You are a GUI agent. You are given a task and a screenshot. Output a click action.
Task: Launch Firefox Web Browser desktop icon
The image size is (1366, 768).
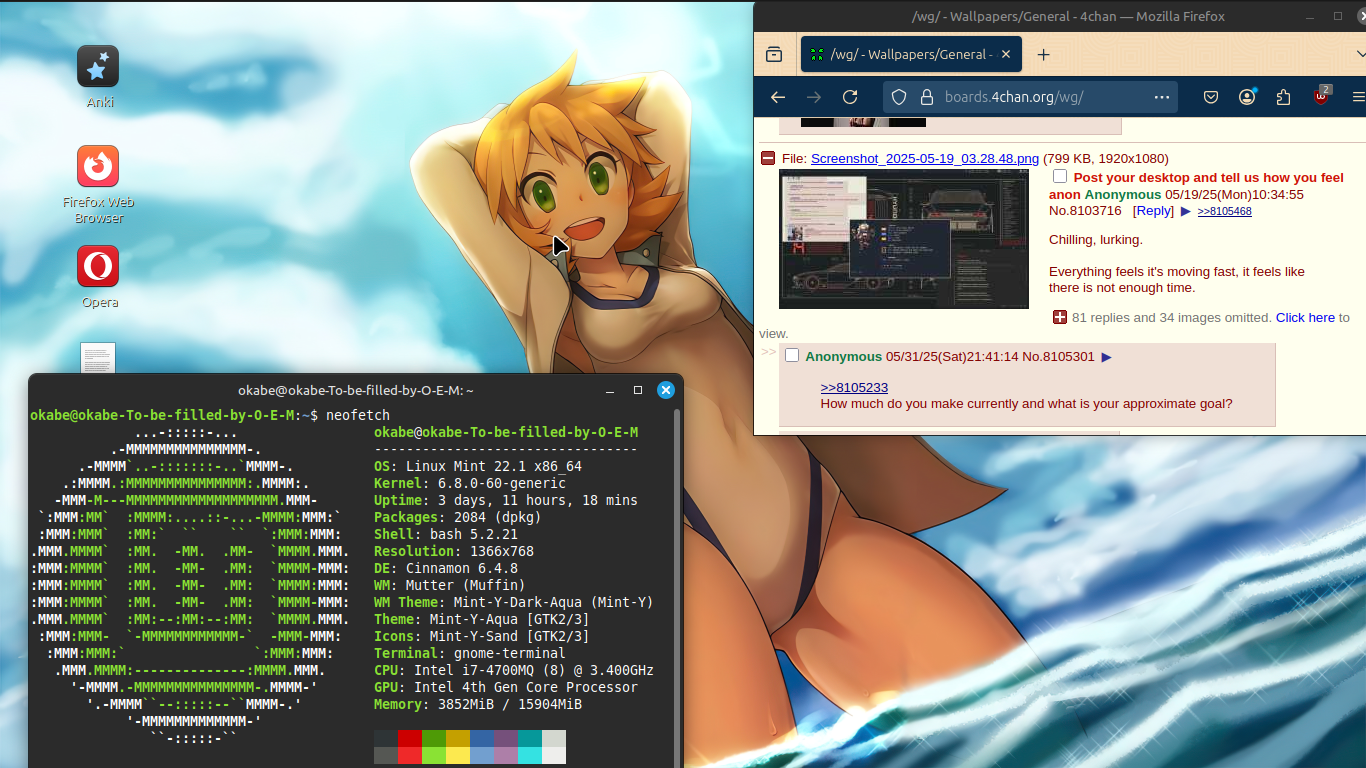[98, 166]
